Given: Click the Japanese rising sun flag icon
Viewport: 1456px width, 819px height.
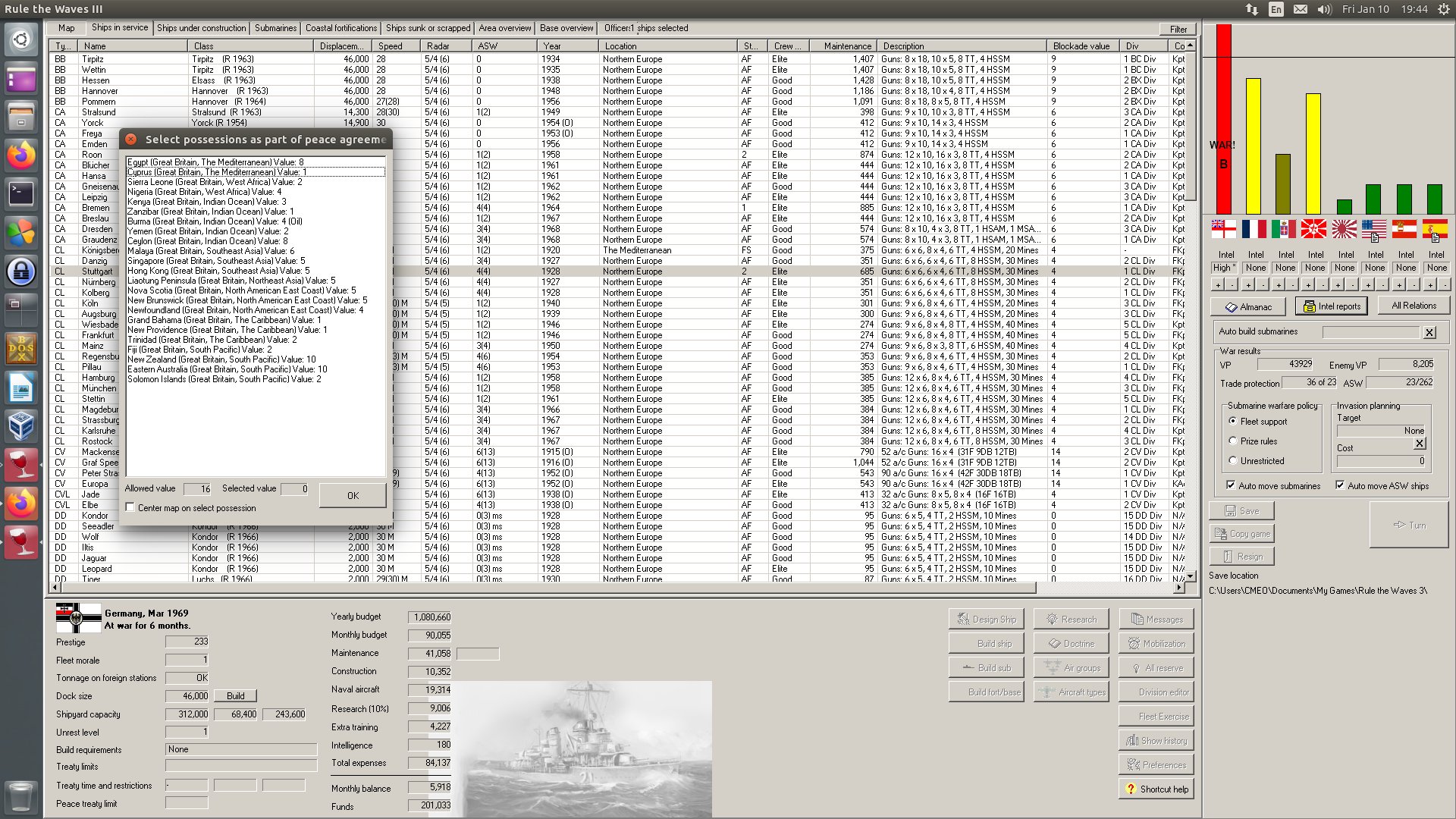Looking at the screenshot, I should (1345, 228).
